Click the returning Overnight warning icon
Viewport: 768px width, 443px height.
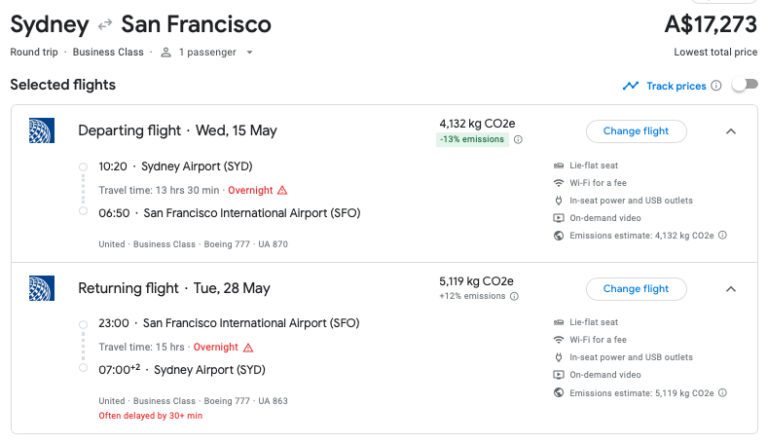tap(248, 348)
